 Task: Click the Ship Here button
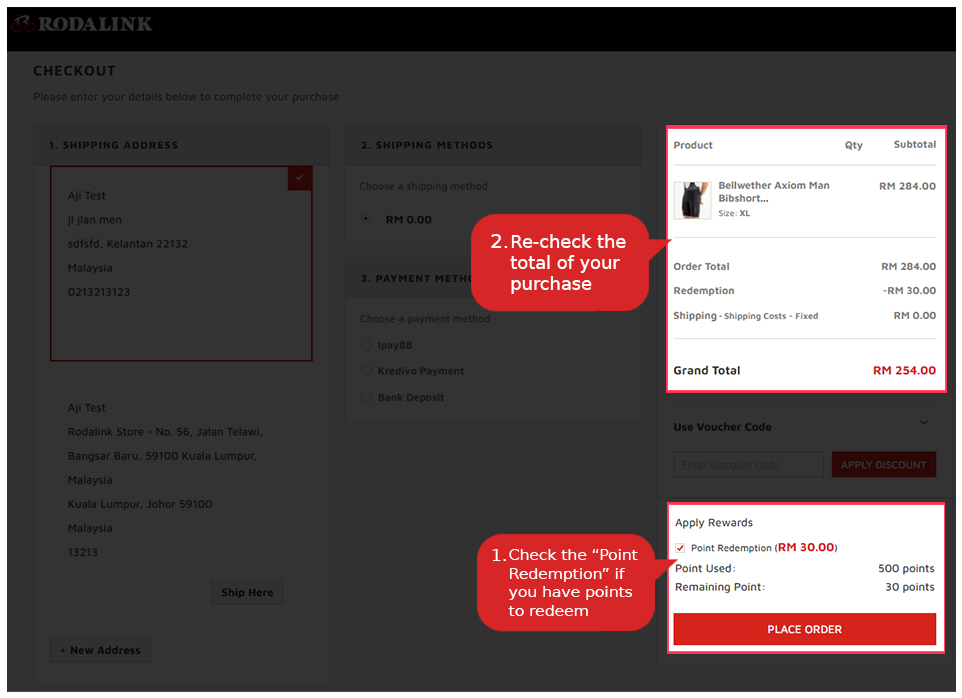[x=246, y=592]
